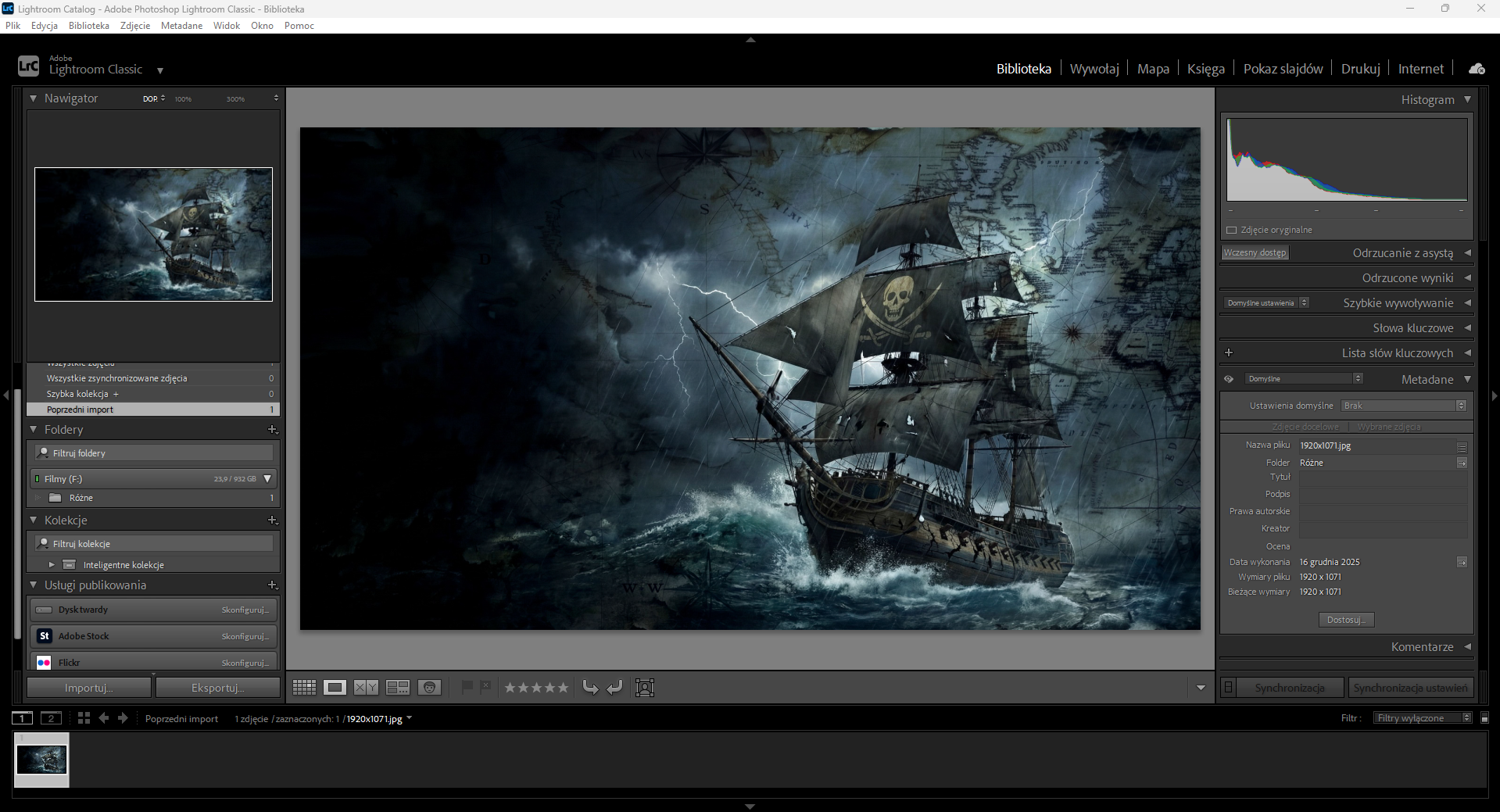Toggle metadata eye visibility icon
The width and height of the screenshot is (1500, 812).
1229,379
